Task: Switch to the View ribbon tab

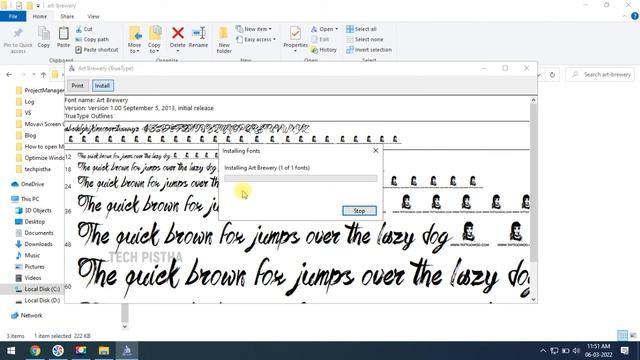Action: click(x=93, y=16)
